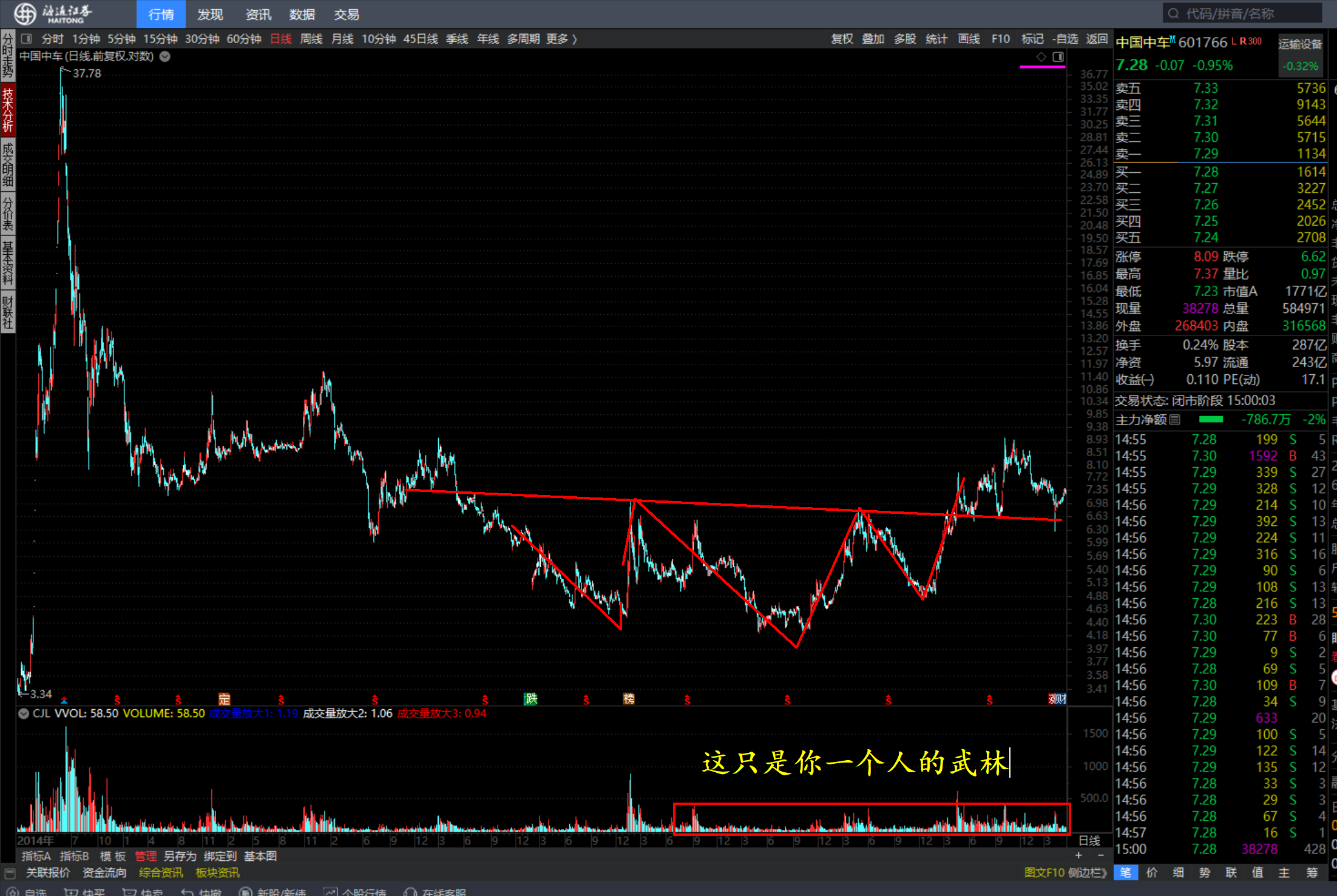This screenshot has width=1337, height=896.
Task: Open 财联社 in left sidebar
Action: [x=8, y=313]
